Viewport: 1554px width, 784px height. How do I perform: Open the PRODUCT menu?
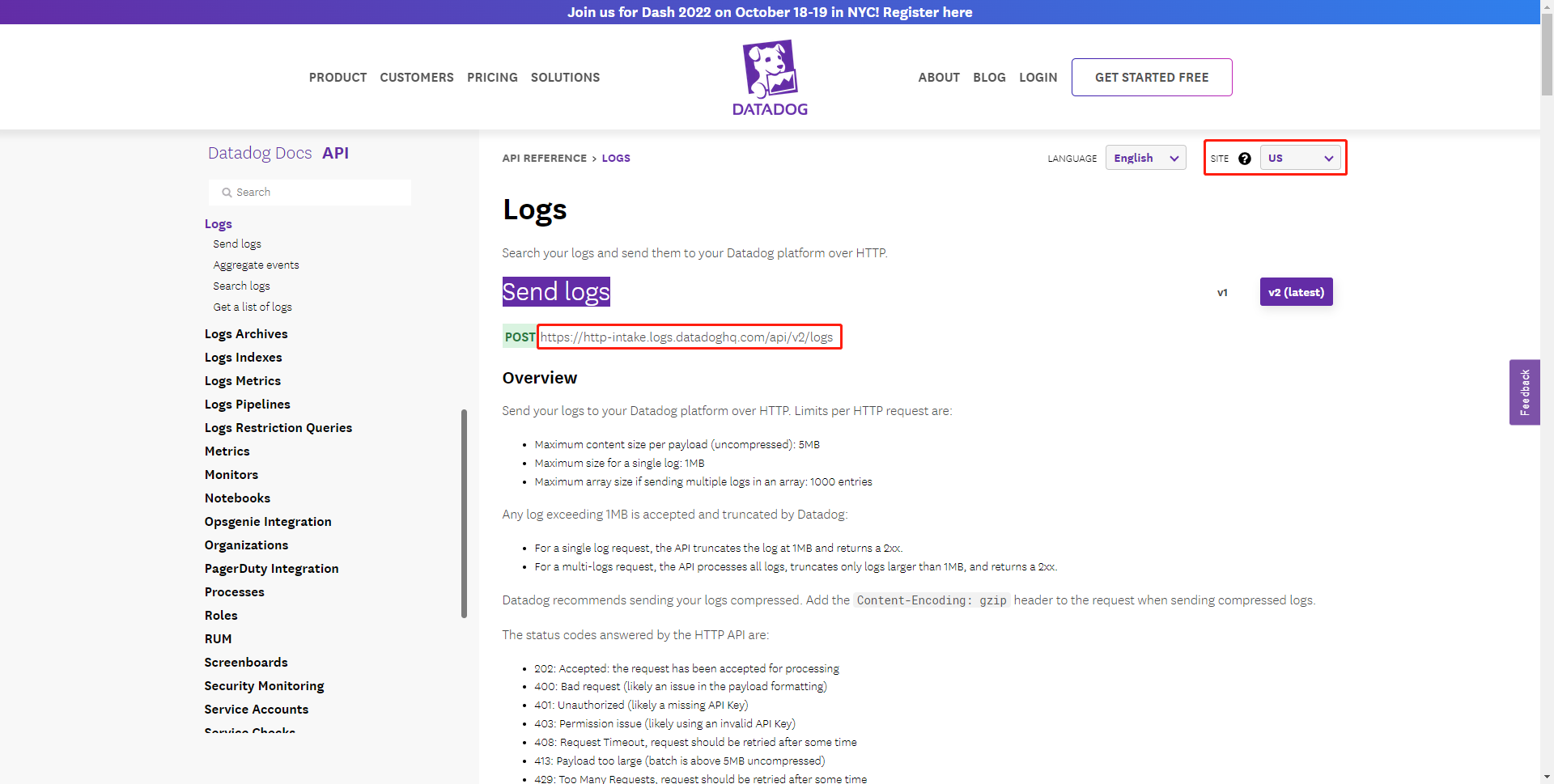click(x=338, y=78)
